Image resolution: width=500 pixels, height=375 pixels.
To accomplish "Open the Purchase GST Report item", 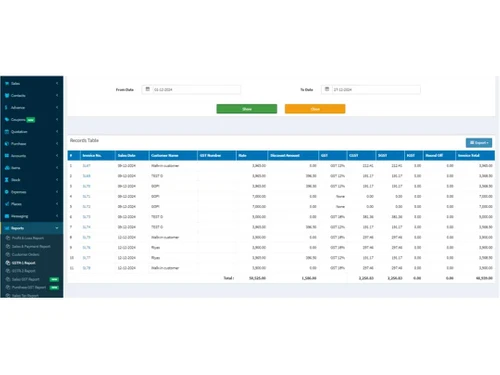I will point(29,287).
